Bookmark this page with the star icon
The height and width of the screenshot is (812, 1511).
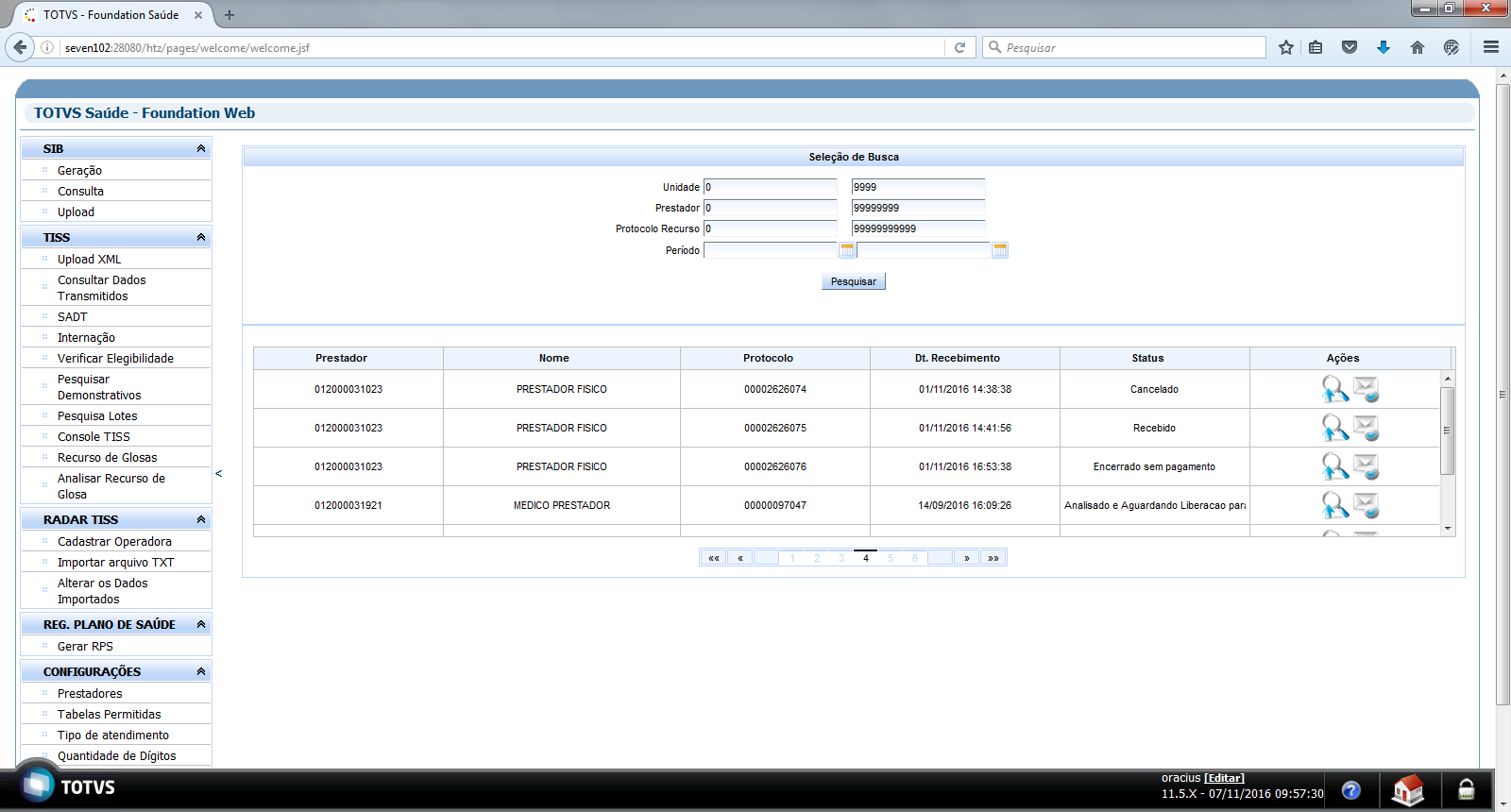coord(1286,47)
